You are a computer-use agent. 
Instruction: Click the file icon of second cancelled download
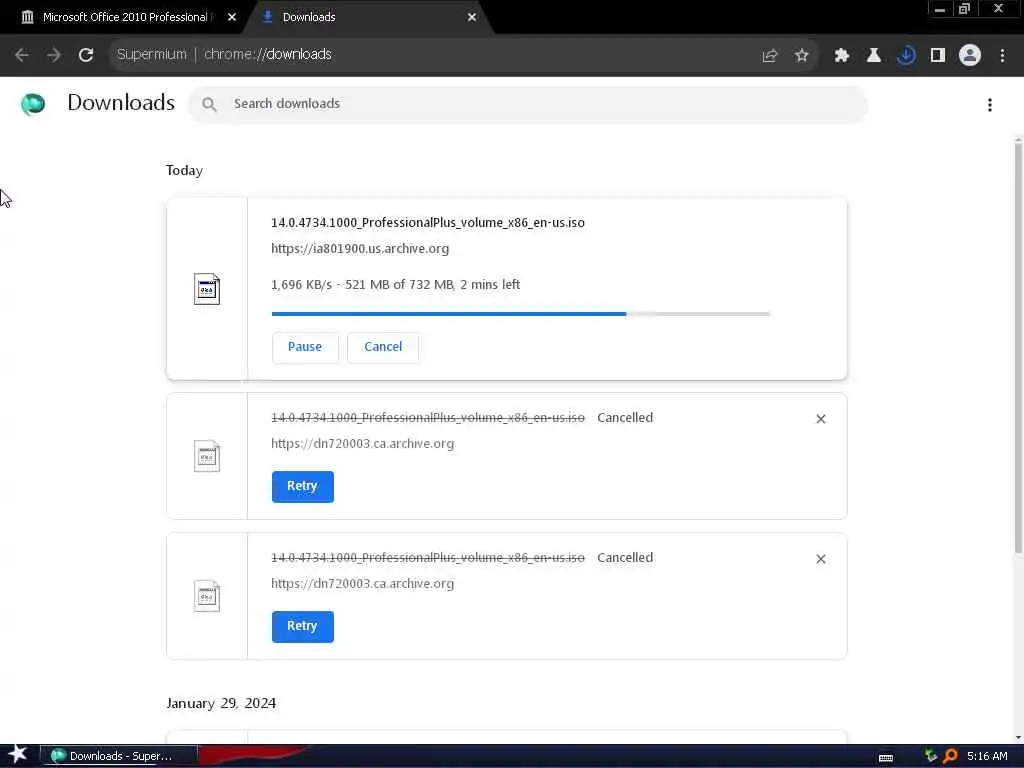[207, 596]
